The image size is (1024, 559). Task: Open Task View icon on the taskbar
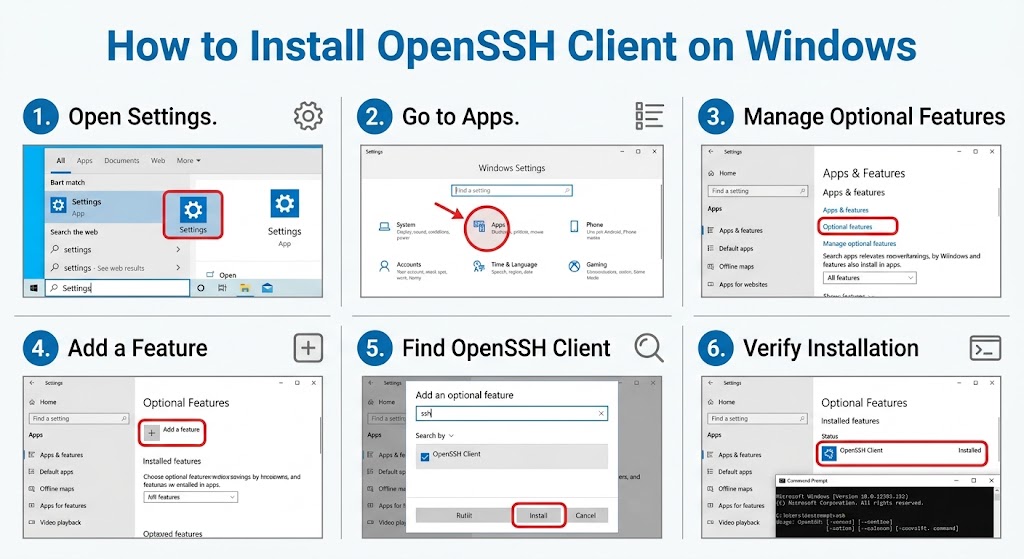point(222,288)
